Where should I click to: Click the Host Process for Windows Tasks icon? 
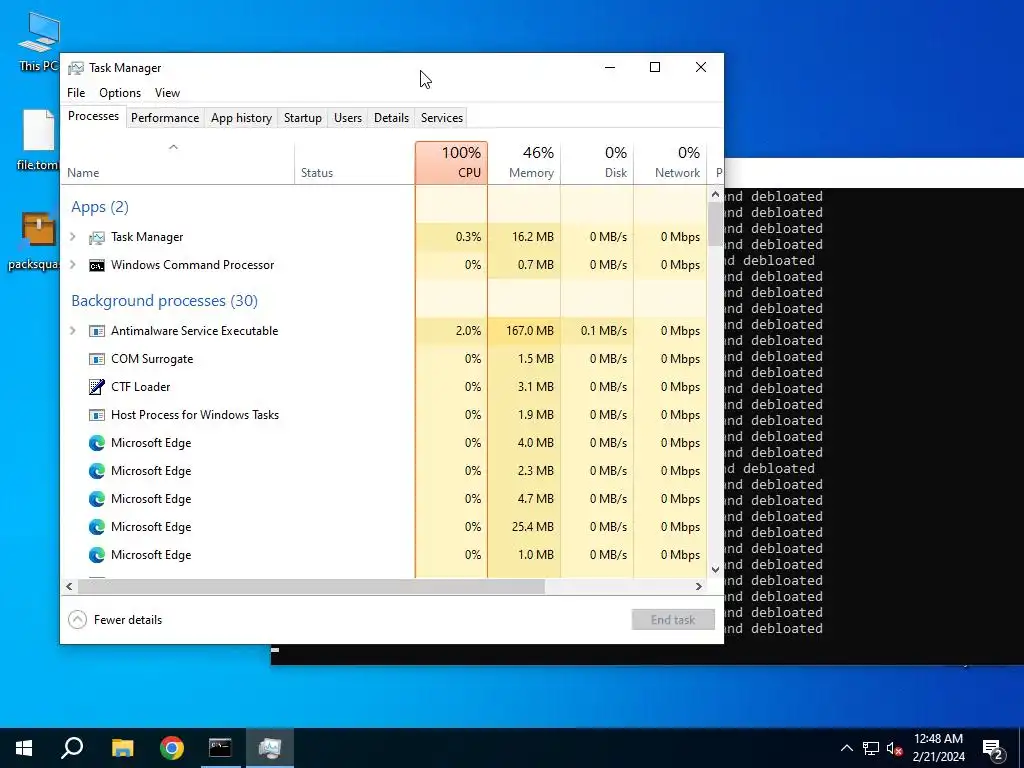point(97,415)
